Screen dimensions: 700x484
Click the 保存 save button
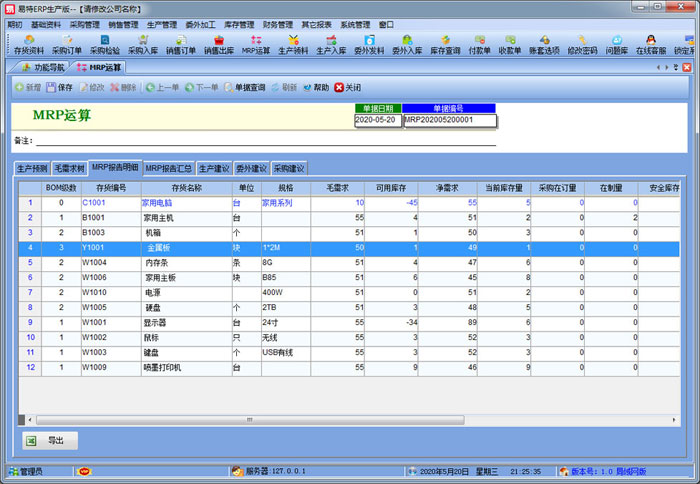(59, 87)
